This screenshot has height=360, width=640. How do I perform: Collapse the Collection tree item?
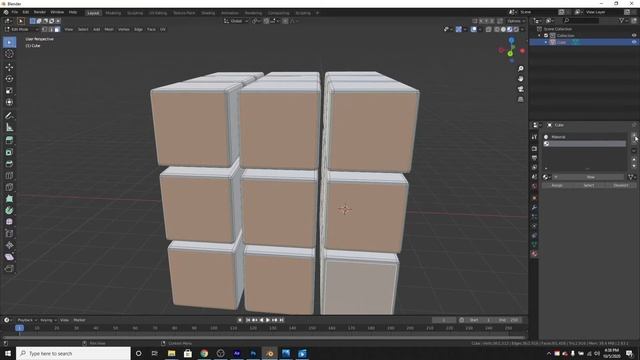coord(540,36)
